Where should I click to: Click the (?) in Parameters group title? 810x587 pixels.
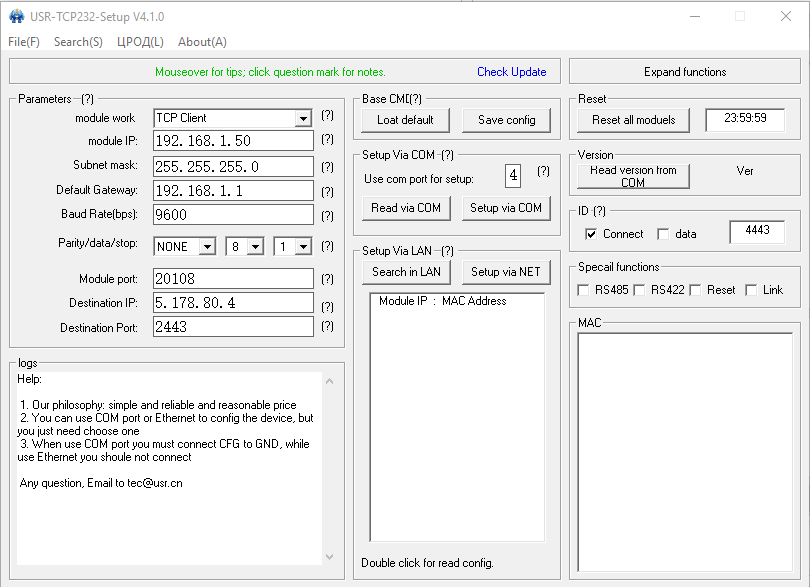tap(87, 99)
